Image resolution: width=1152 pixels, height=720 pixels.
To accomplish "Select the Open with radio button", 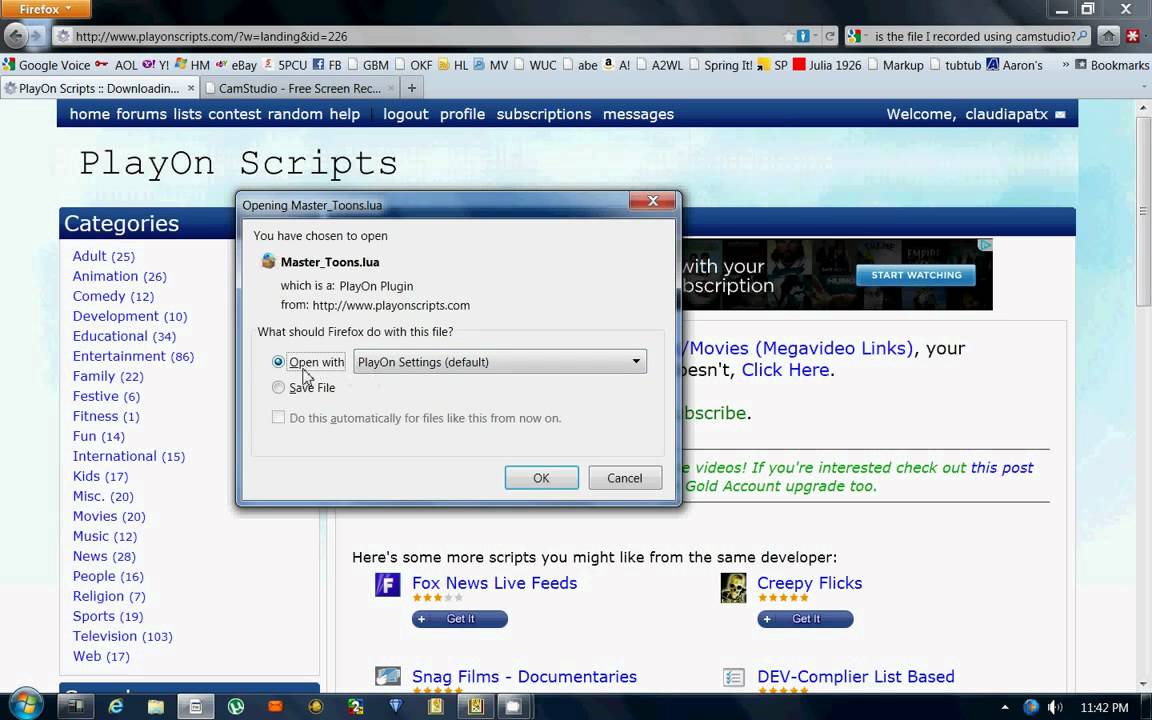I will pos(278,361).
